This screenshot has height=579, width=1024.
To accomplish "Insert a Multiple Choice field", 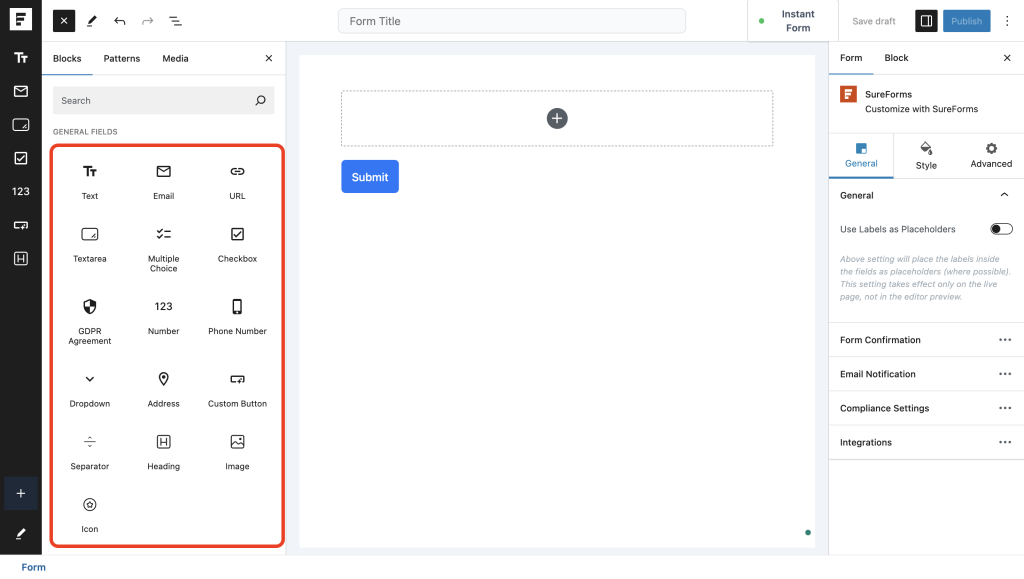I will [163, 243].
